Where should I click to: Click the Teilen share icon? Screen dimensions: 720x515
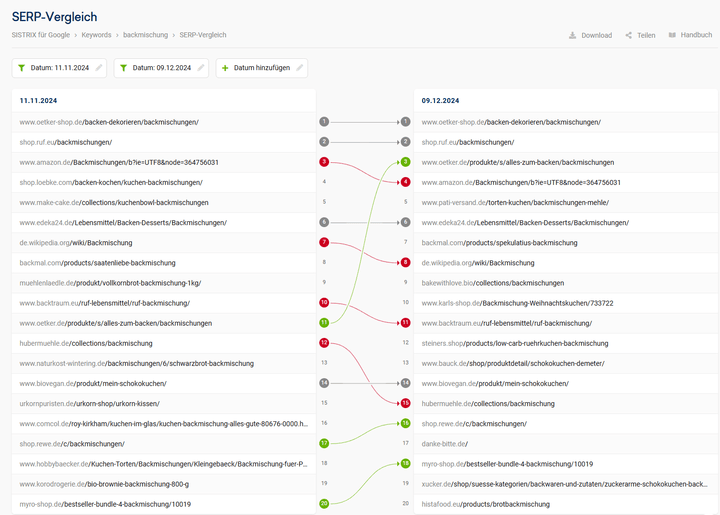[x=628, y=35]
